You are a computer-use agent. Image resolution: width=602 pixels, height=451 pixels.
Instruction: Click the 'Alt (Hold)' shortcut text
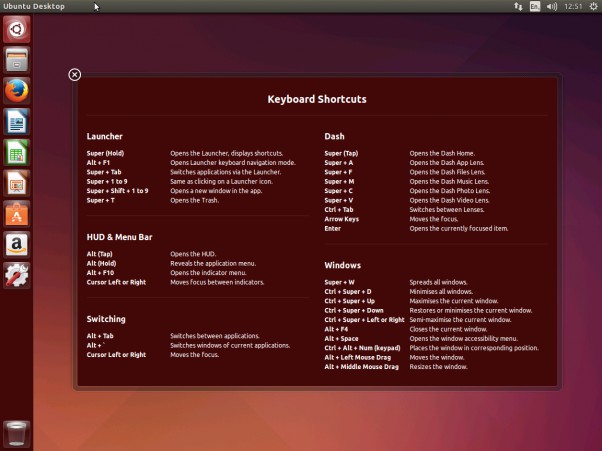101,263
